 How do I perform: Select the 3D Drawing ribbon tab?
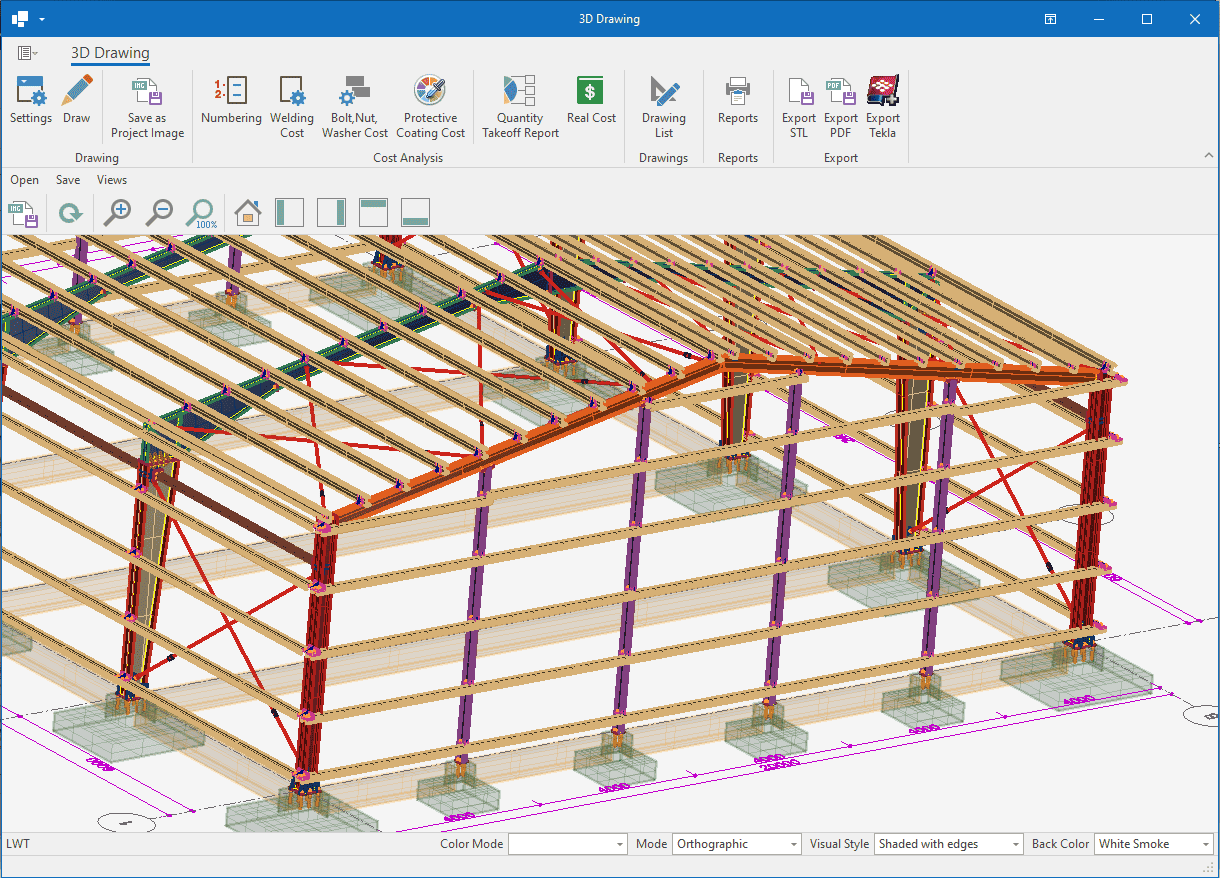pyautogui.click(x=110, y=53)
